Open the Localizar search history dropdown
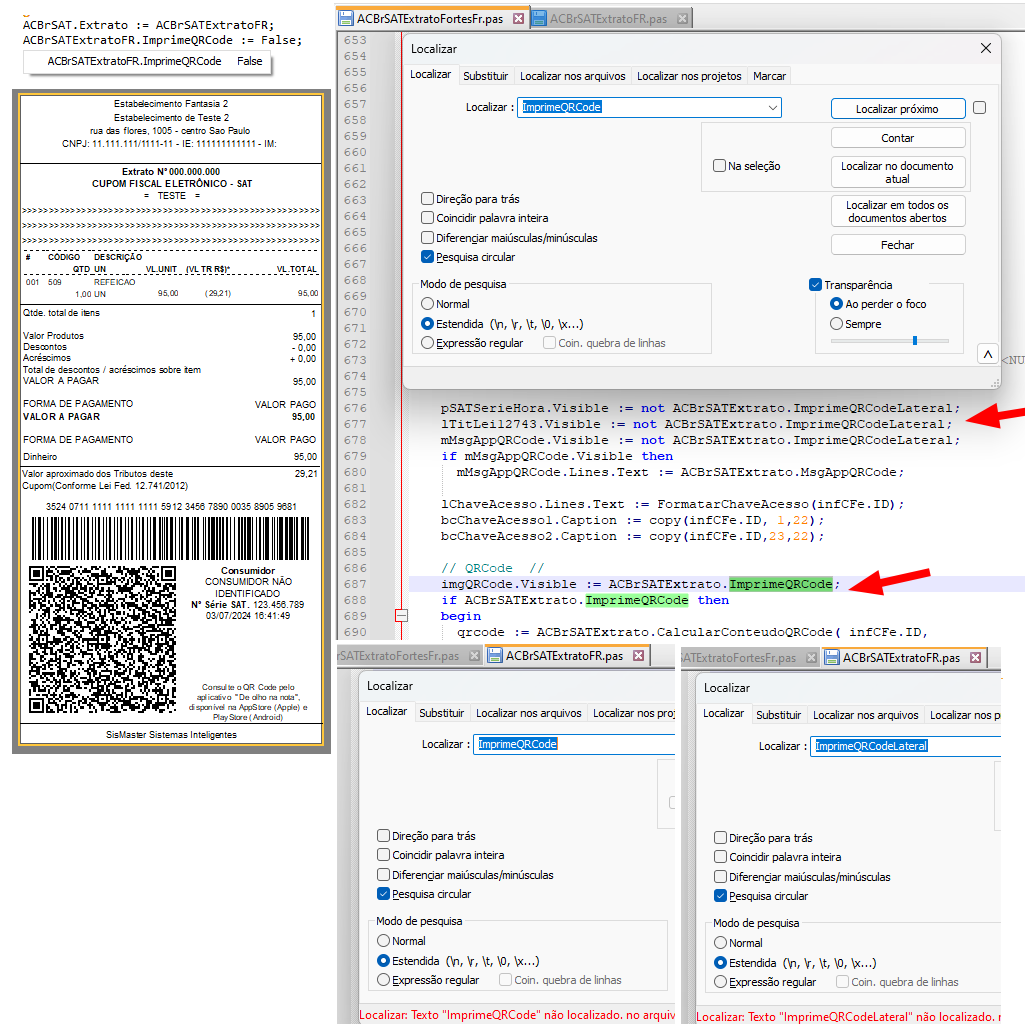This screenshot has width=1025, height=1024. [773, 107]
